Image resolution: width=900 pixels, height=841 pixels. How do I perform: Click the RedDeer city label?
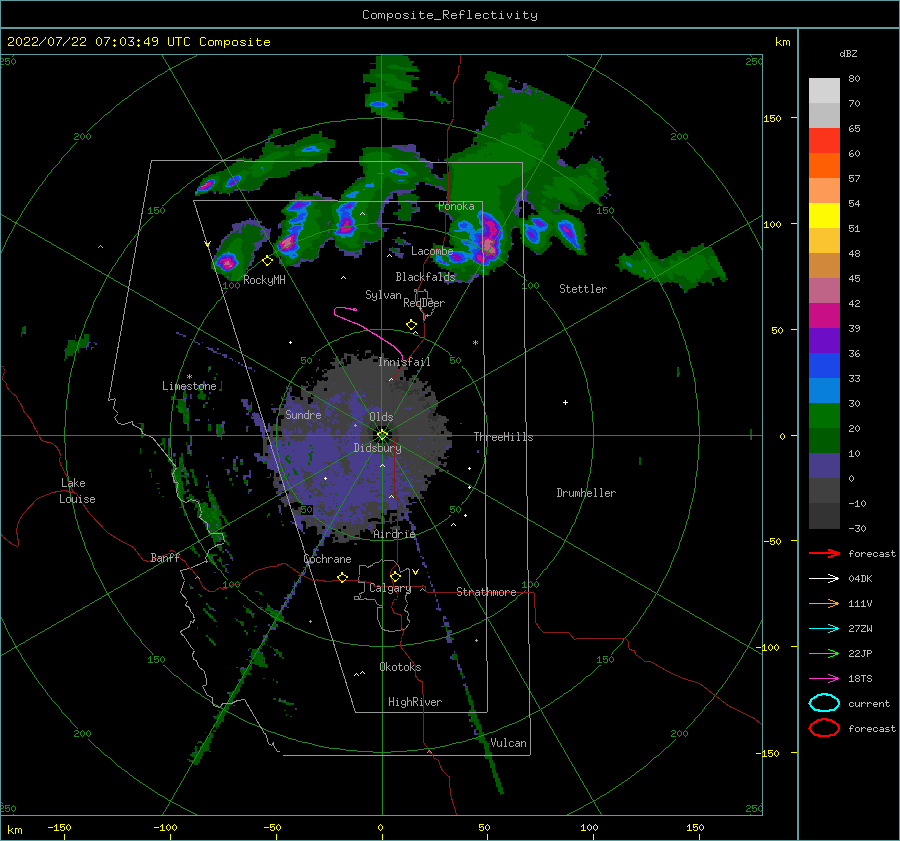pyautogui.click(x=424, y=303)
